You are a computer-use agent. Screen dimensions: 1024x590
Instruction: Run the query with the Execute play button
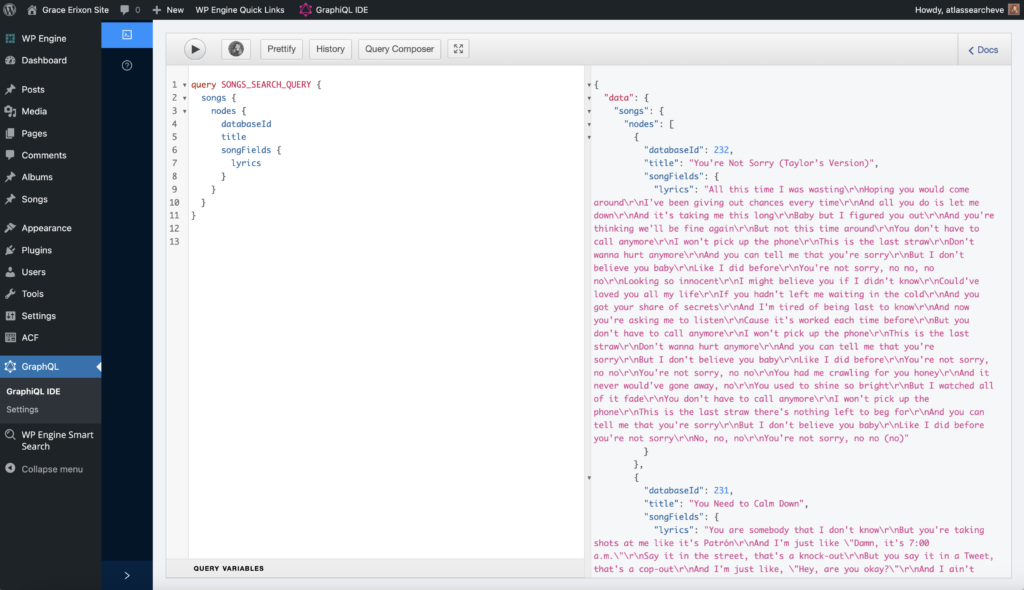coord(195,49)
